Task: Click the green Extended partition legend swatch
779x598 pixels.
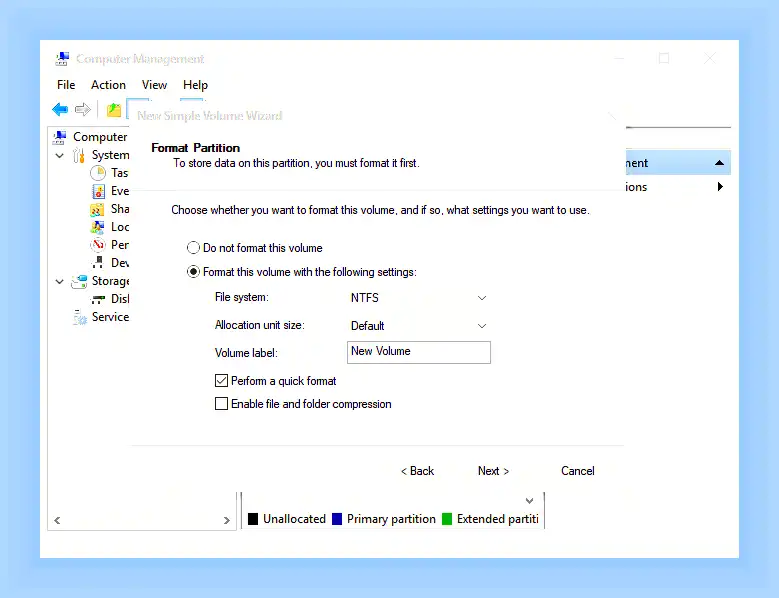Action: (447, 519)
